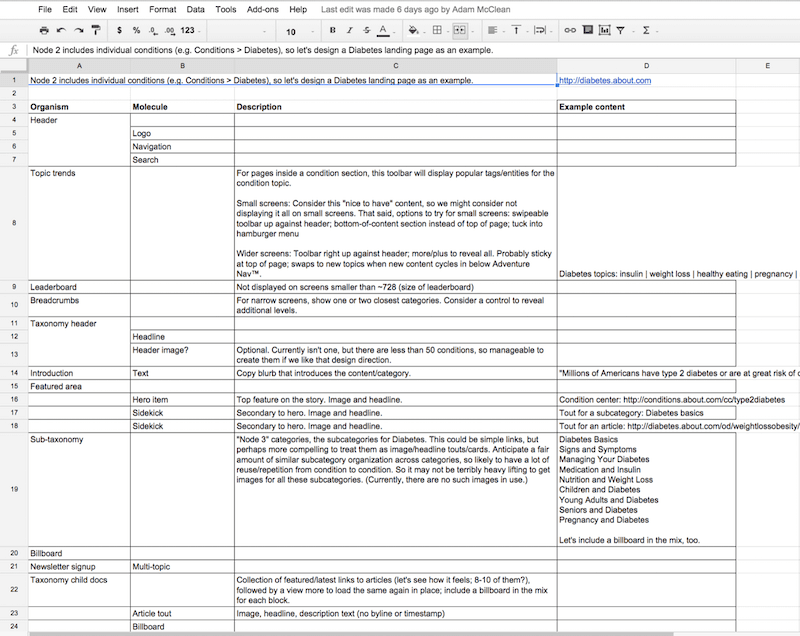
Task: Format selection as percent
Action: (134, 31)
